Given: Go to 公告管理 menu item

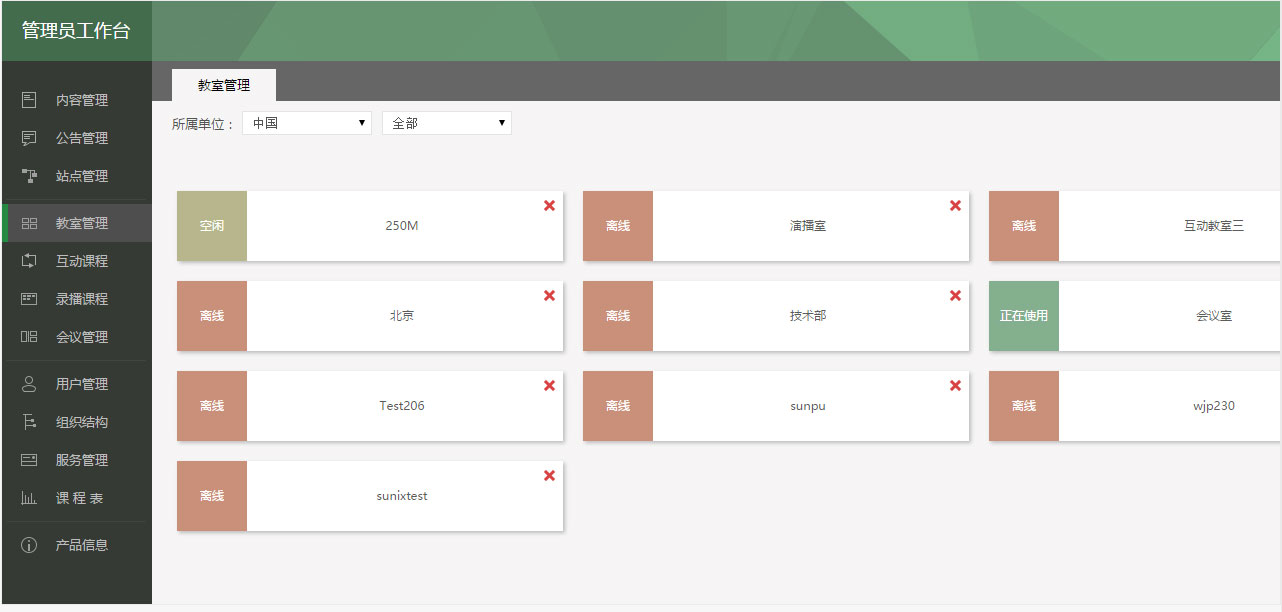Looking at the screenshot, I should [77, 138].
